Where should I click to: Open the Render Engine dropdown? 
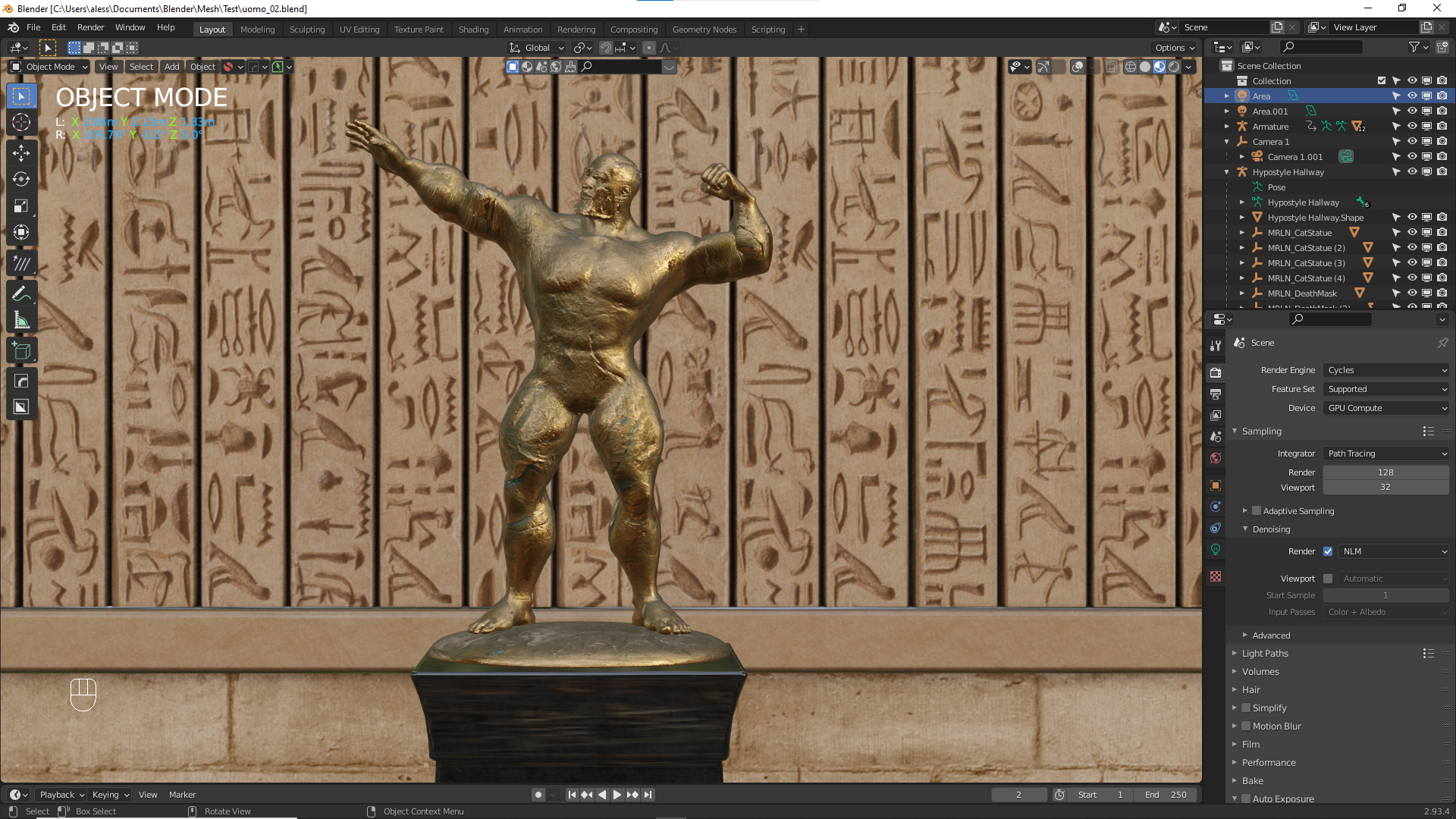1386,370
